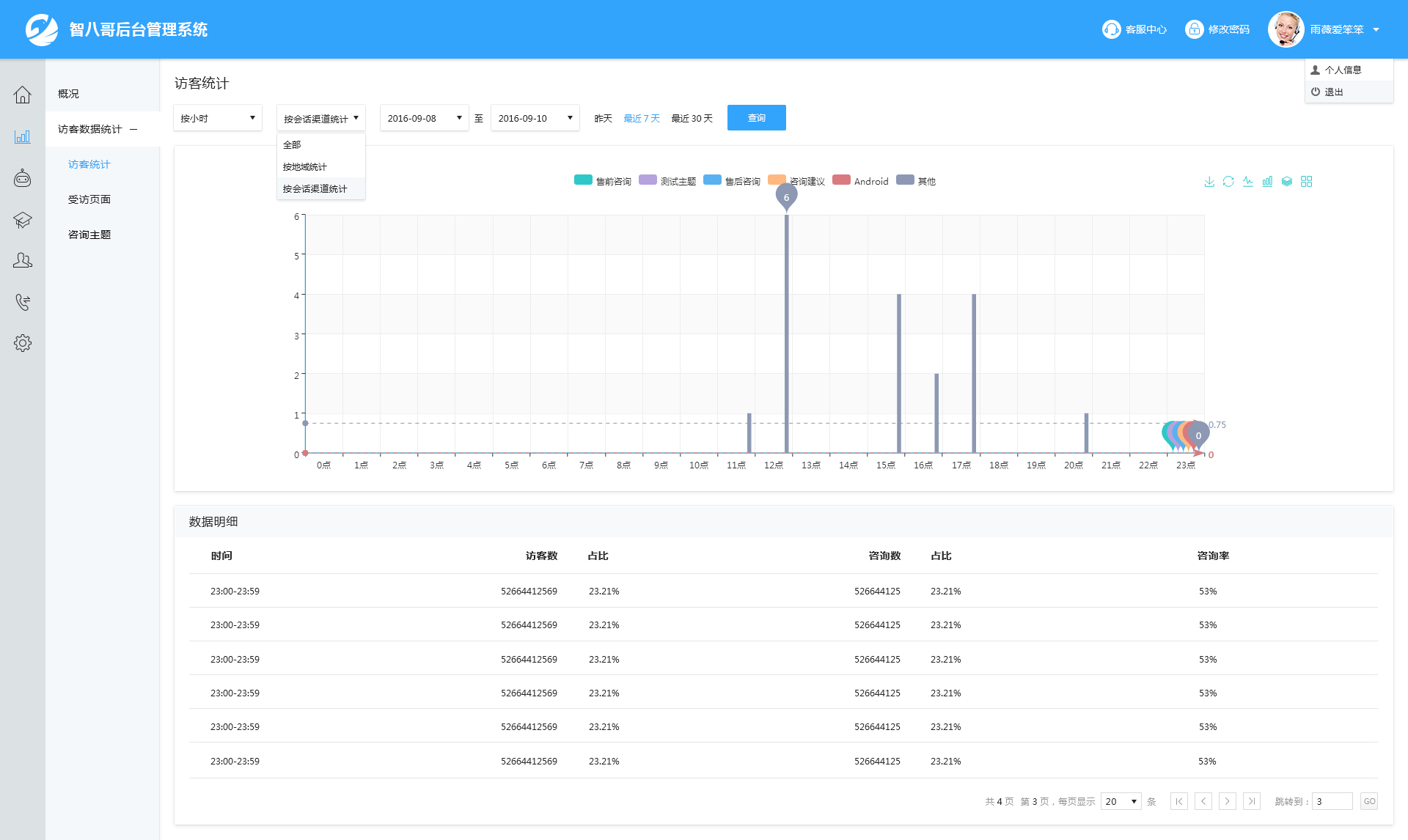Select 按地域统计 in the dropdown list
Image resolution: width=1408 pixels, height=840 pixels.
[320, 166]
